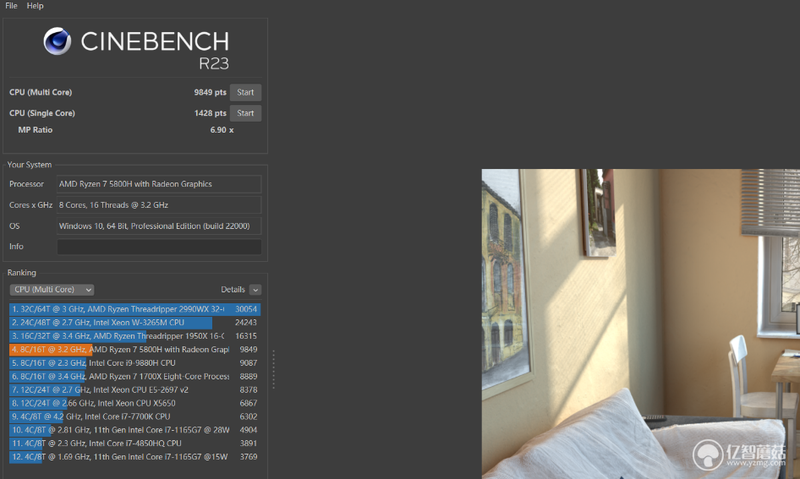Click the Cinebench sphere logo icon
Screen dimensions: 800x479
(57, 41)
